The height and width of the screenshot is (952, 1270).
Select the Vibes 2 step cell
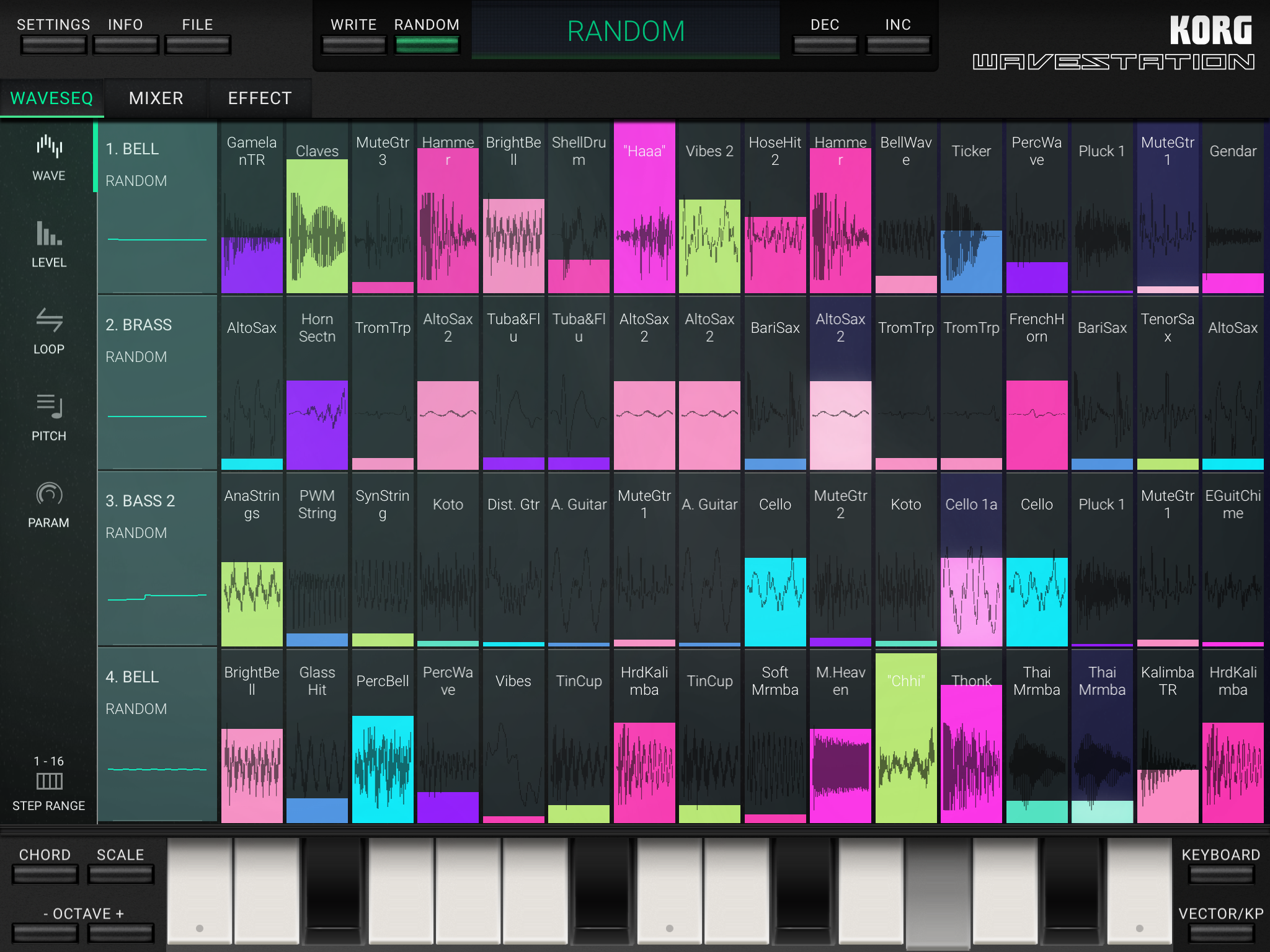click(x=709, y=207)
